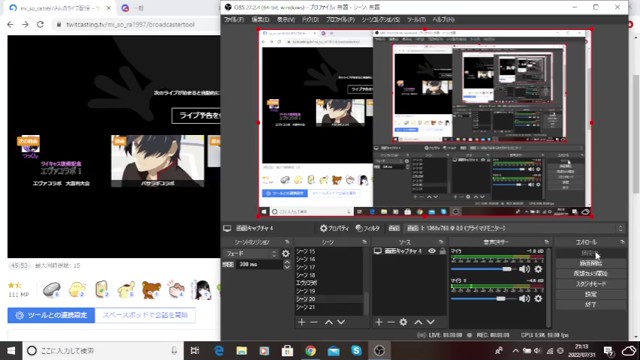Screen dimensions: 640x360
Task: Open the ヘルプ(H) menu
Action: [x=443, y=20]
